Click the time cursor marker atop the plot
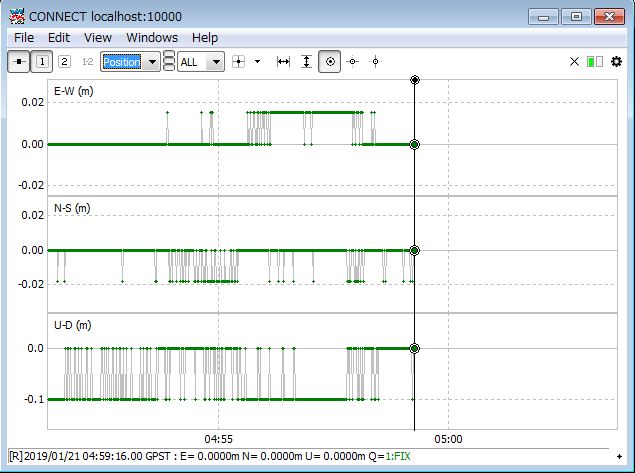635x473 pixels. pyautogui.click(x=414, y=80)
